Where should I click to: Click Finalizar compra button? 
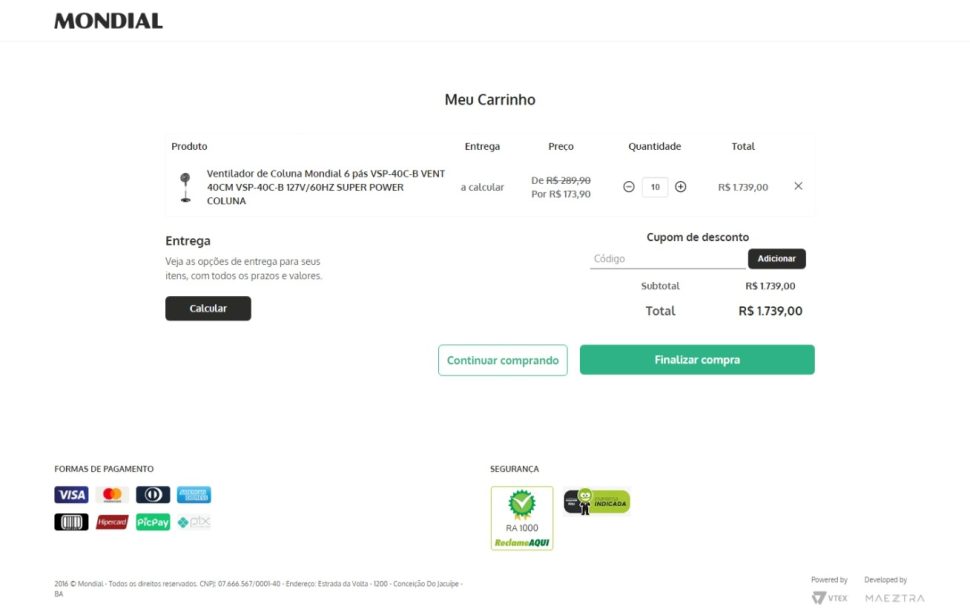click(x=697, y=360)
